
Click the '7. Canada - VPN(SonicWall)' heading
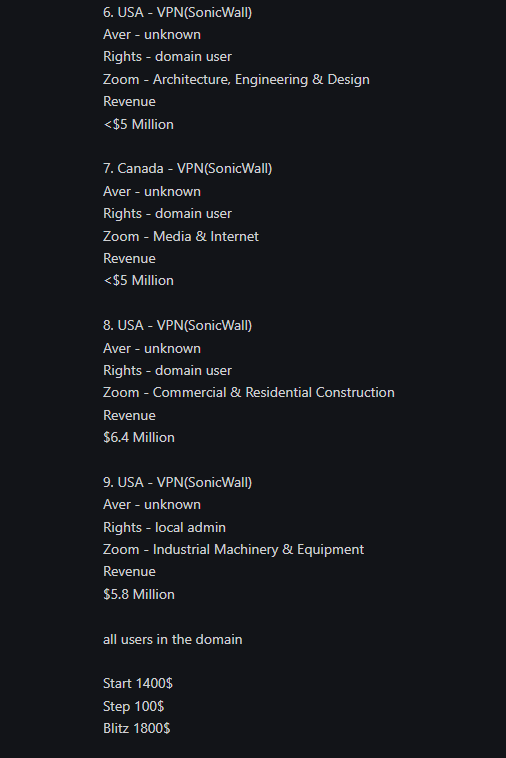pos(188,169)
